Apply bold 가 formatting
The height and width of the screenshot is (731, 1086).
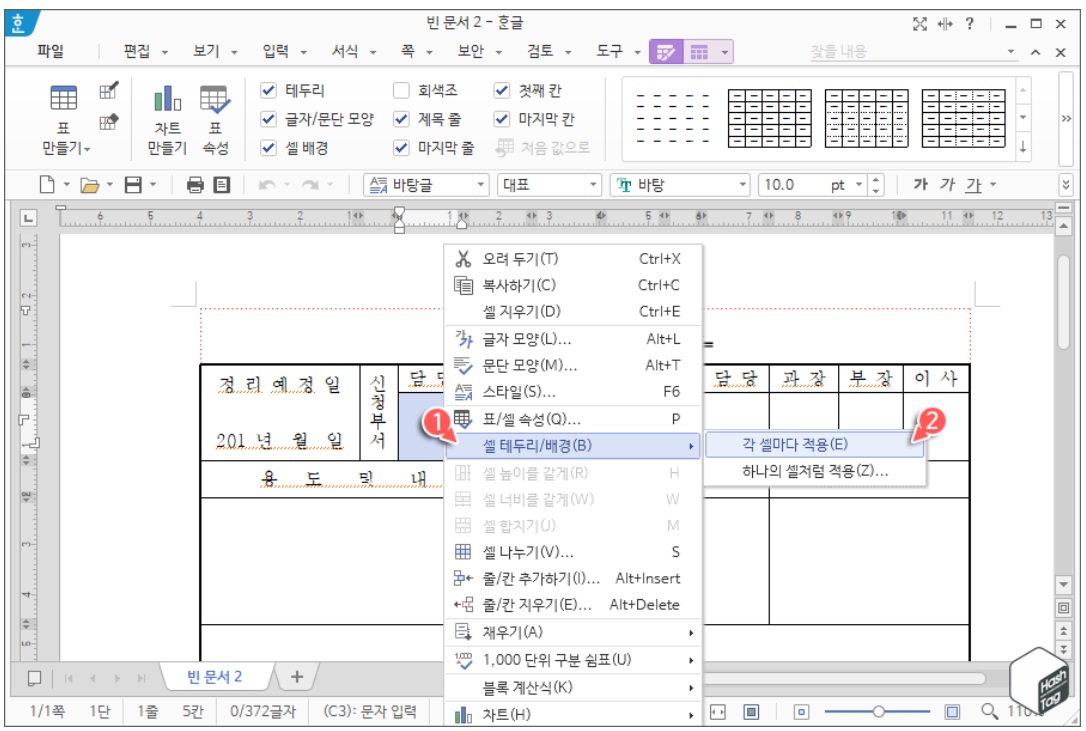coord(920,184)
